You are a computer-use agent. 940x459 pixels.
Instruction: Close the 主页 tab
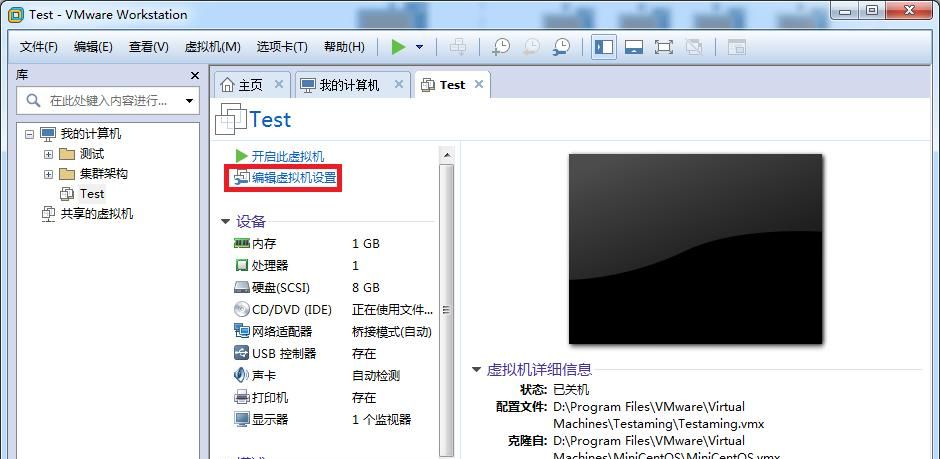click(279, 84)
